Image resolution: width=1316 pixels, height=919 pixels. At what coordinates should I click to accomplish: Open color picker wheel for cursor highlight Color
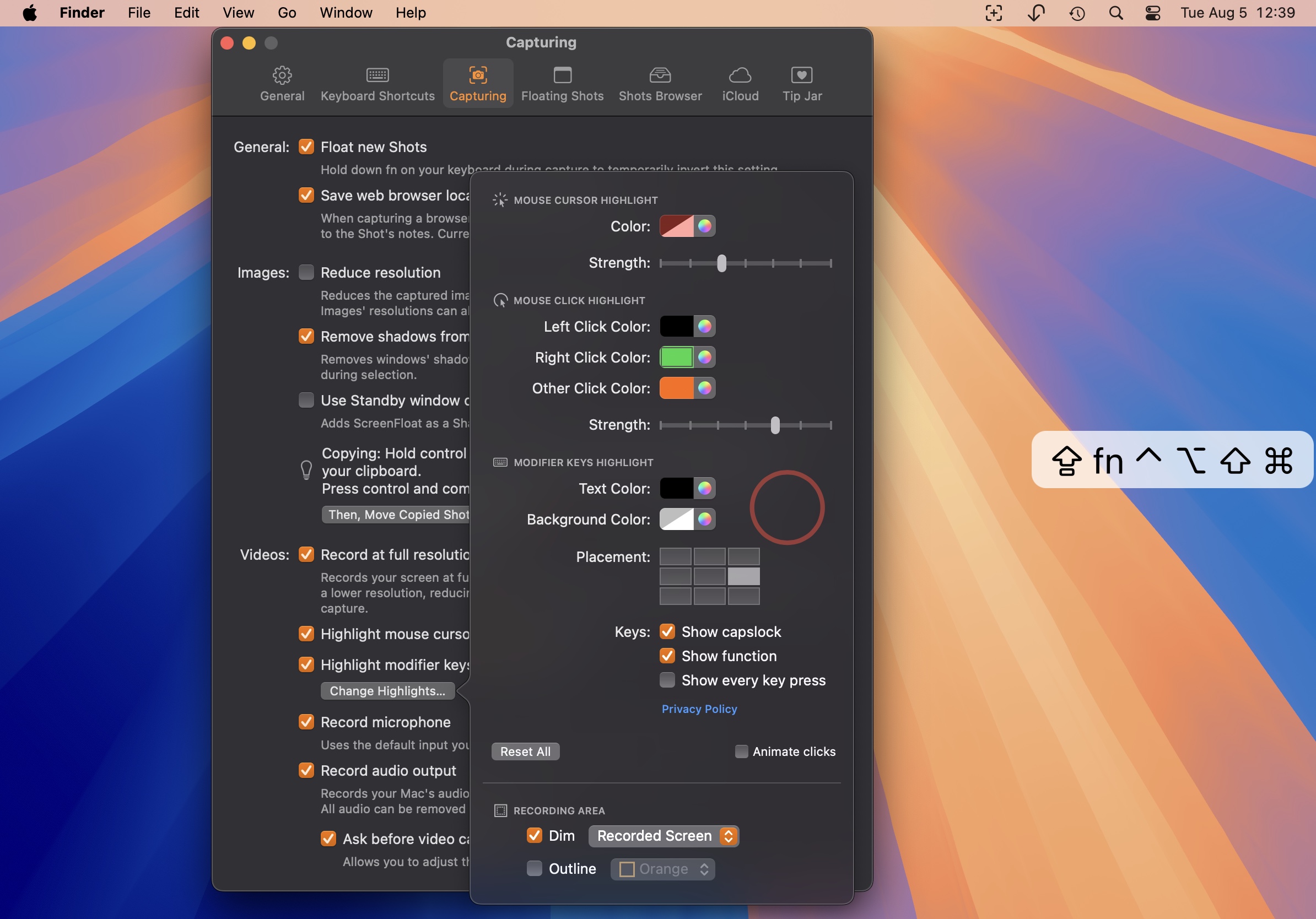point(704,226)
